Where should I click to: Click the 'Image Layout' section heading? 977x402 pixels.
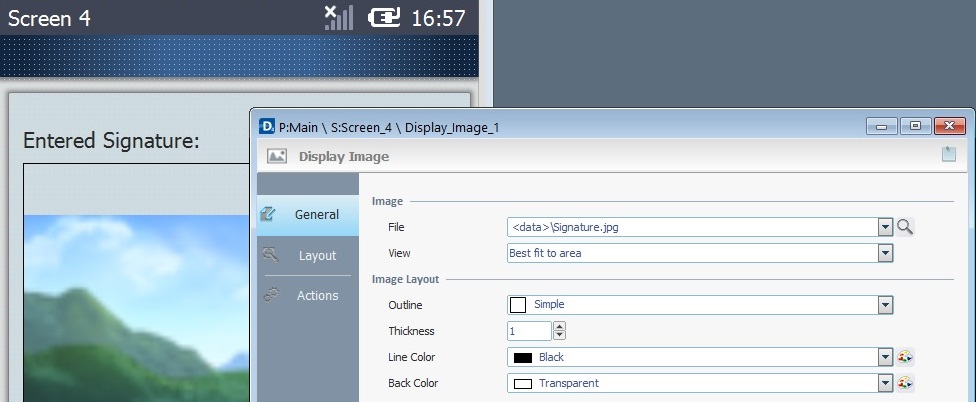click(x=406, y=279)
